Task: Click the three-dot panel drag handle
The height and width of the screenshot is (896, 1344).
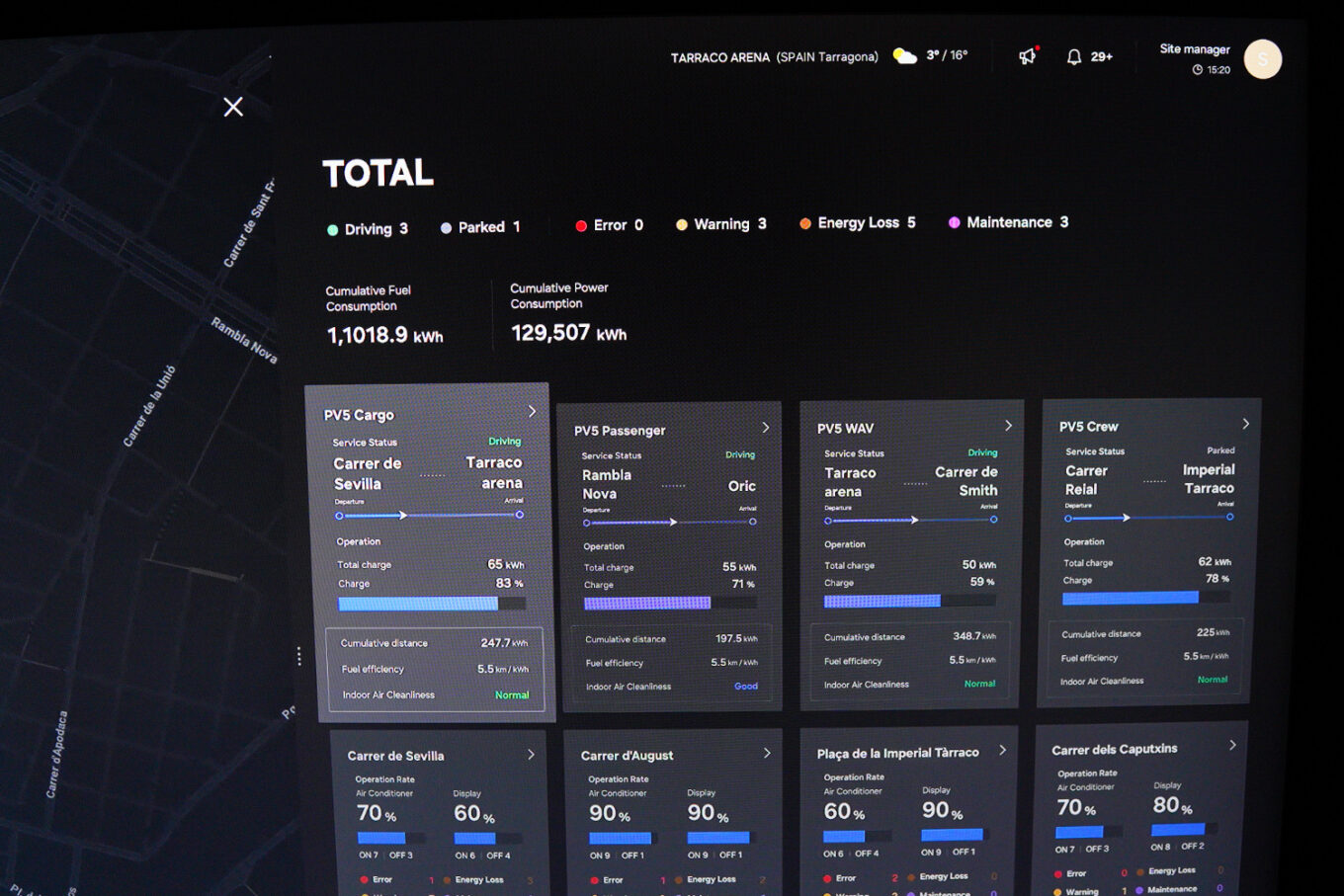Action: pos(299,656)
